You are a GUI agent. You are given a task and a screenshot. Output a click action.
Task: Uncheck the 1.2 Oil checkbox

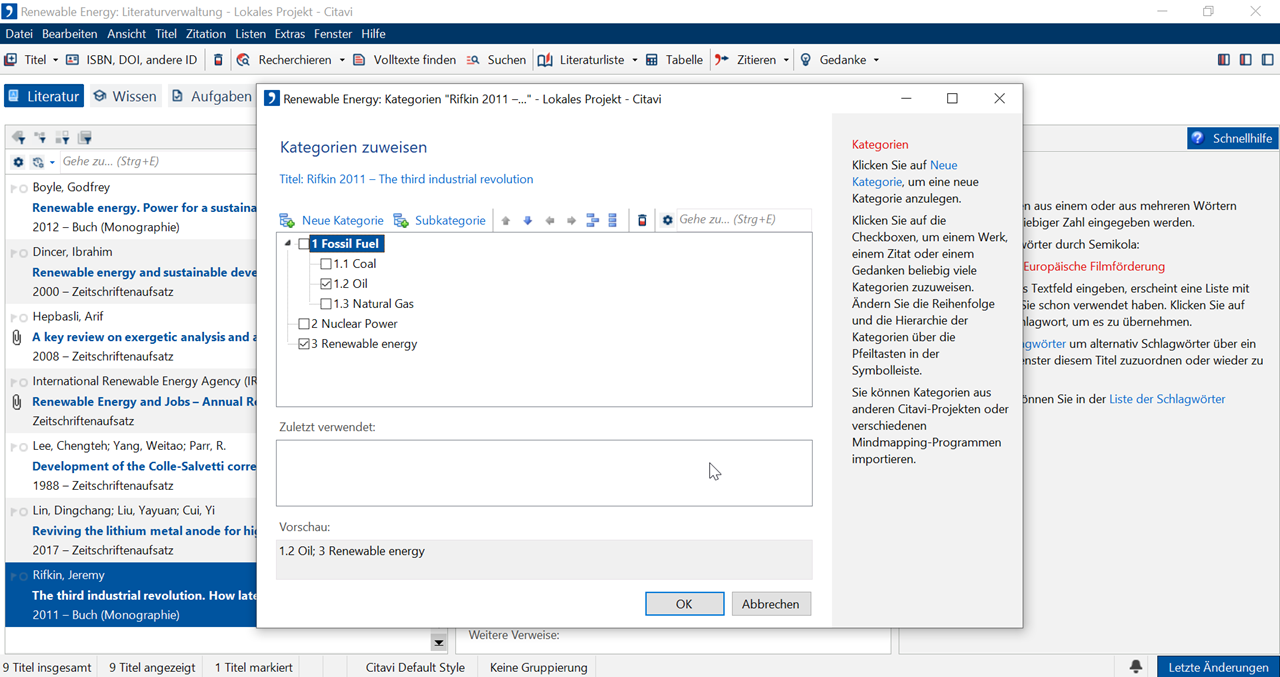click(326, 284)
